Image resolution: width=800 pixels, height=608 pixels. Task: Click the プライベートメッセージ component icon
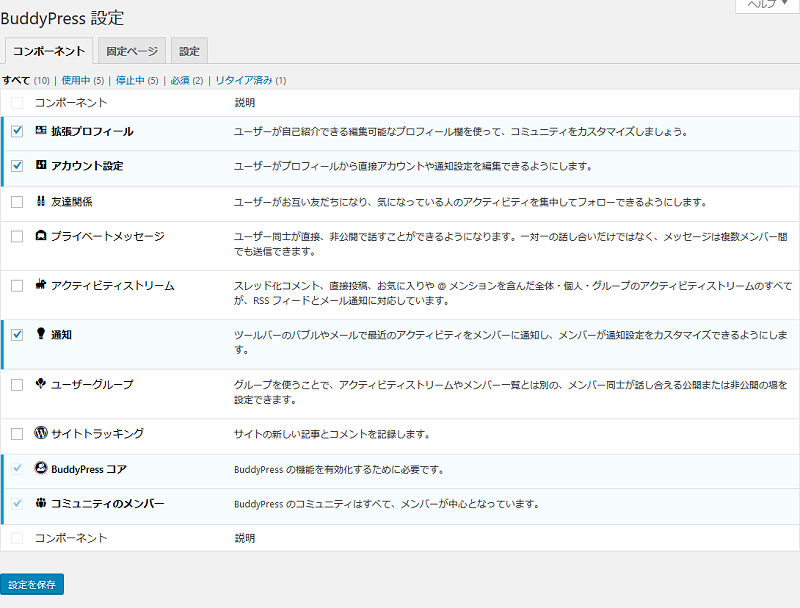41,235
